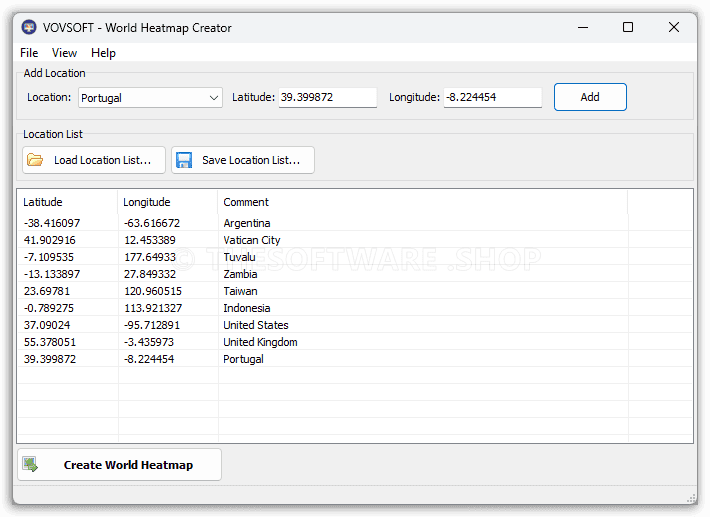Image resolution: width=710 pixels, height=517 pixels.
Task: Click the Longitude input field
Action: pyautogui.click(x=493, y=97)
